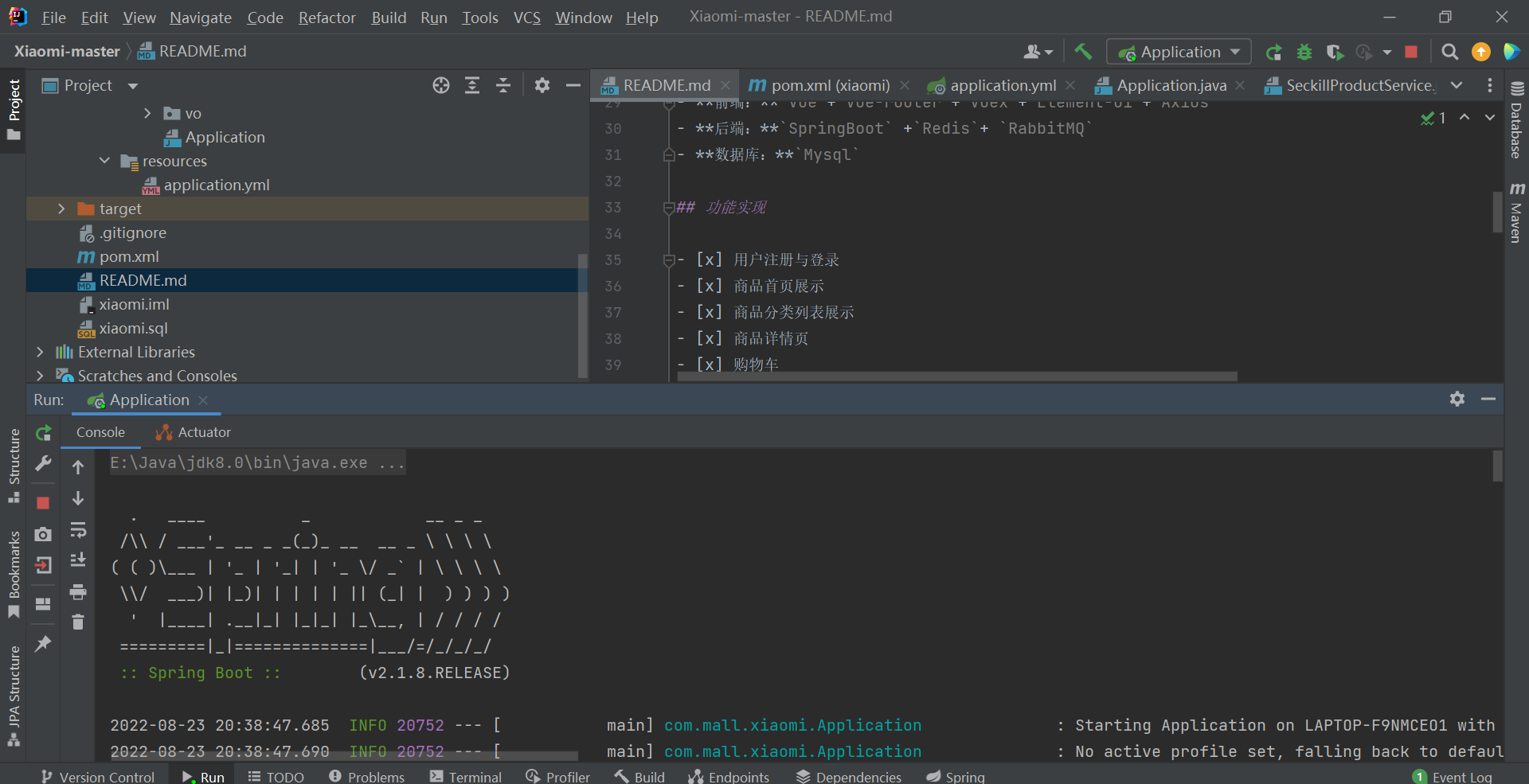This screenshot has width=1529, height=784.
Task: Open Version Control tool window
Action: coord(97,777)
